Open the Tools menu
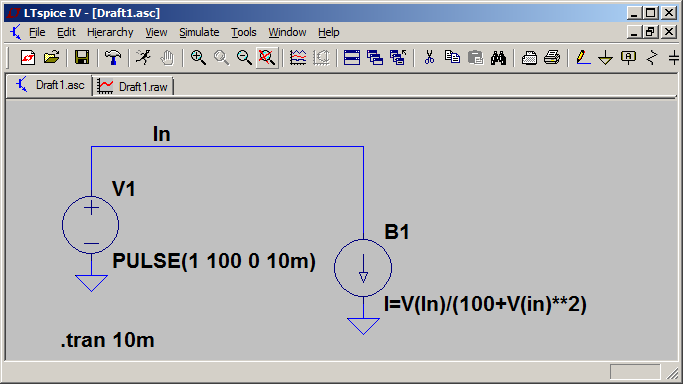Viewport: 683px width, 384px height. pos(243,32)
